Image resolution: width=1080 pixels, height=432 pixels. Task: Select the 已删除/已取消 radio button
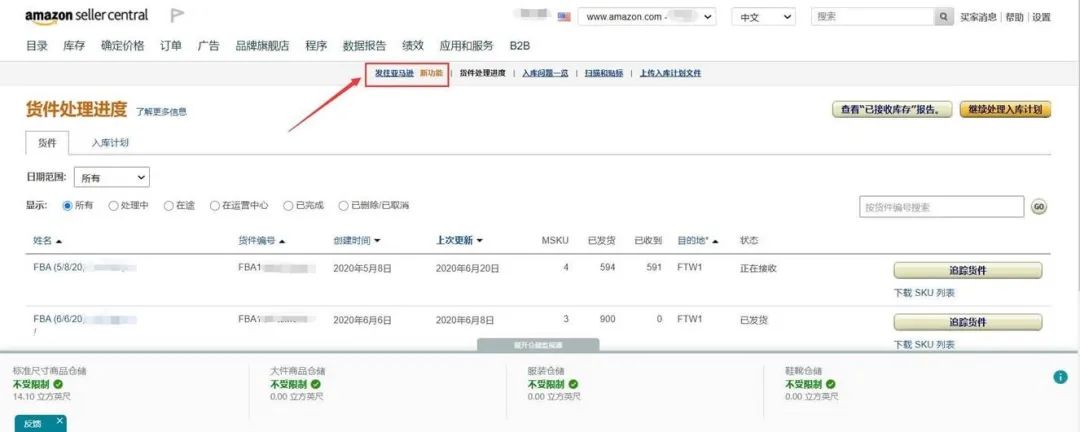(x=343, y=205)
